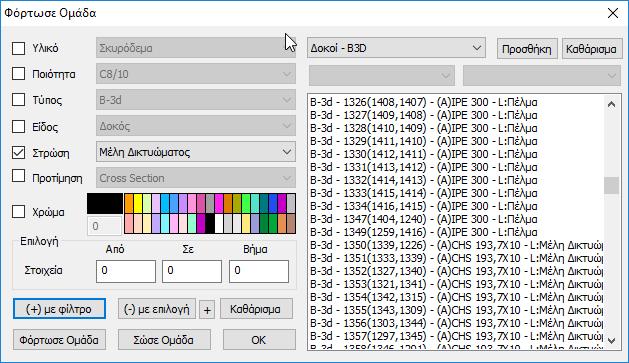Click the 'Προσθήκη' button
Viewport: 629px width, 363px height.
527,49
